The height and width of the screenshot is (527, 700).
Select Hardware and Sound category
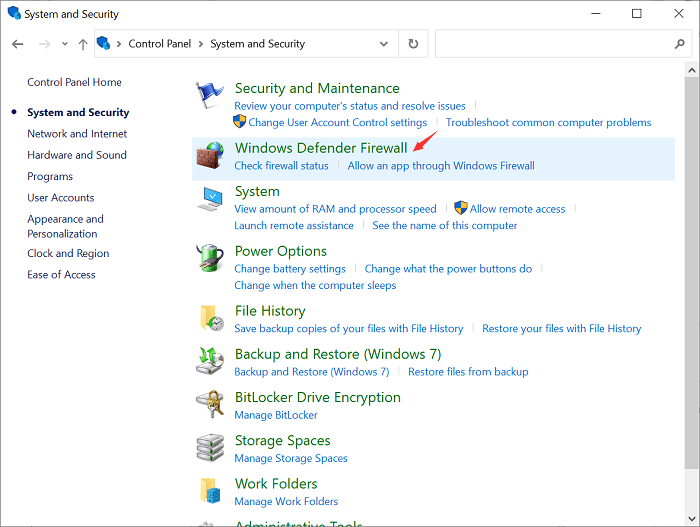pos(77,155)
